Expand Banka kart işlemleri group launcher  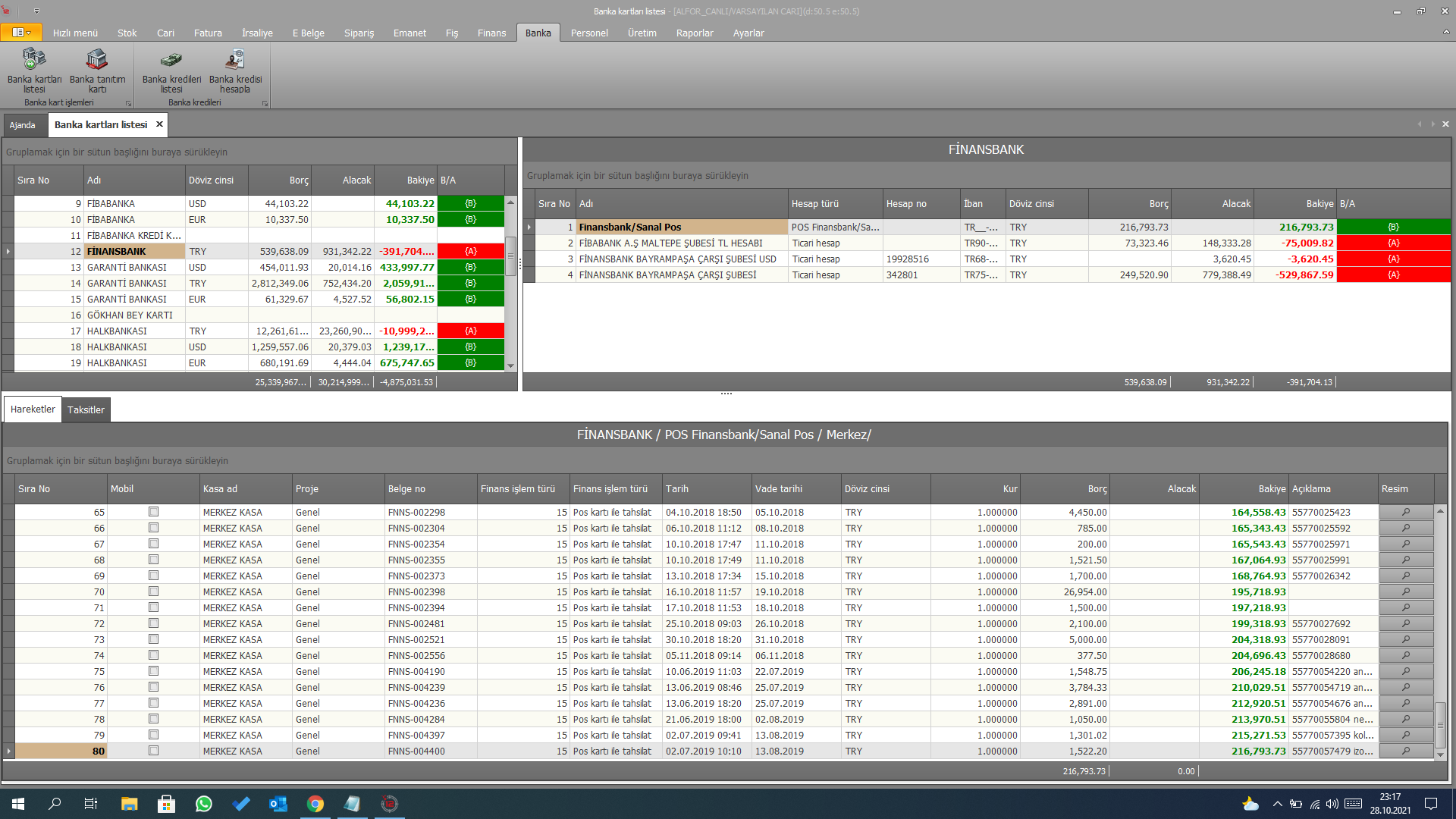[128, 104]
